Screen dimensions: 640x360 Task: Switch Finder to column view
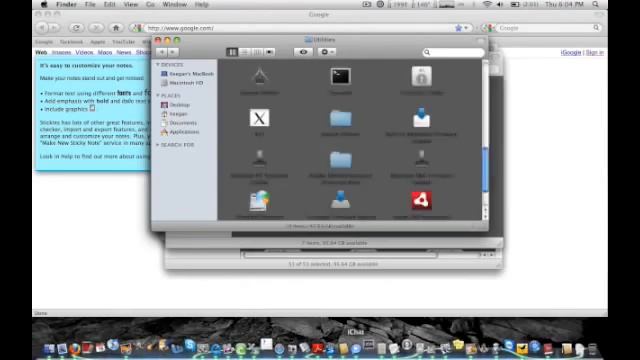257,52
